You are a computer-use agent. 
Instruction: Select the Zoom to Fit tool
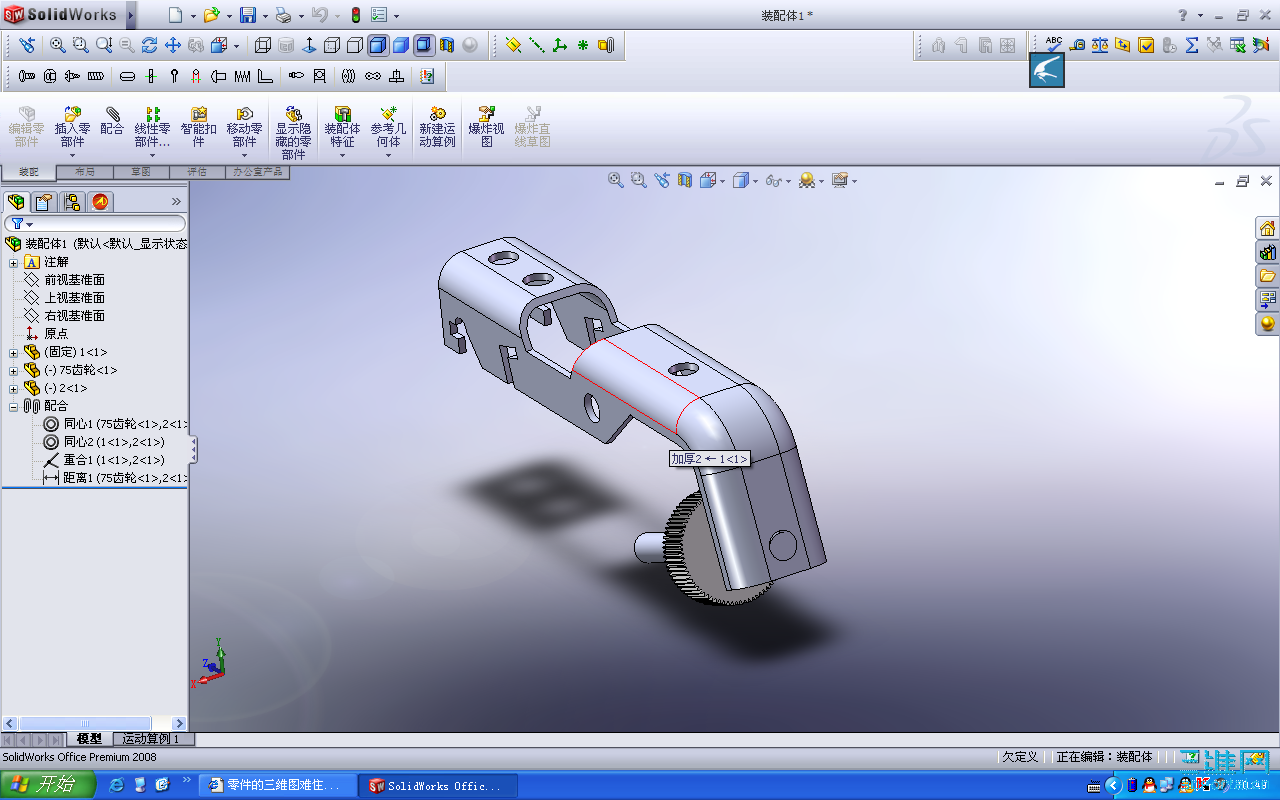click(57, 45)
